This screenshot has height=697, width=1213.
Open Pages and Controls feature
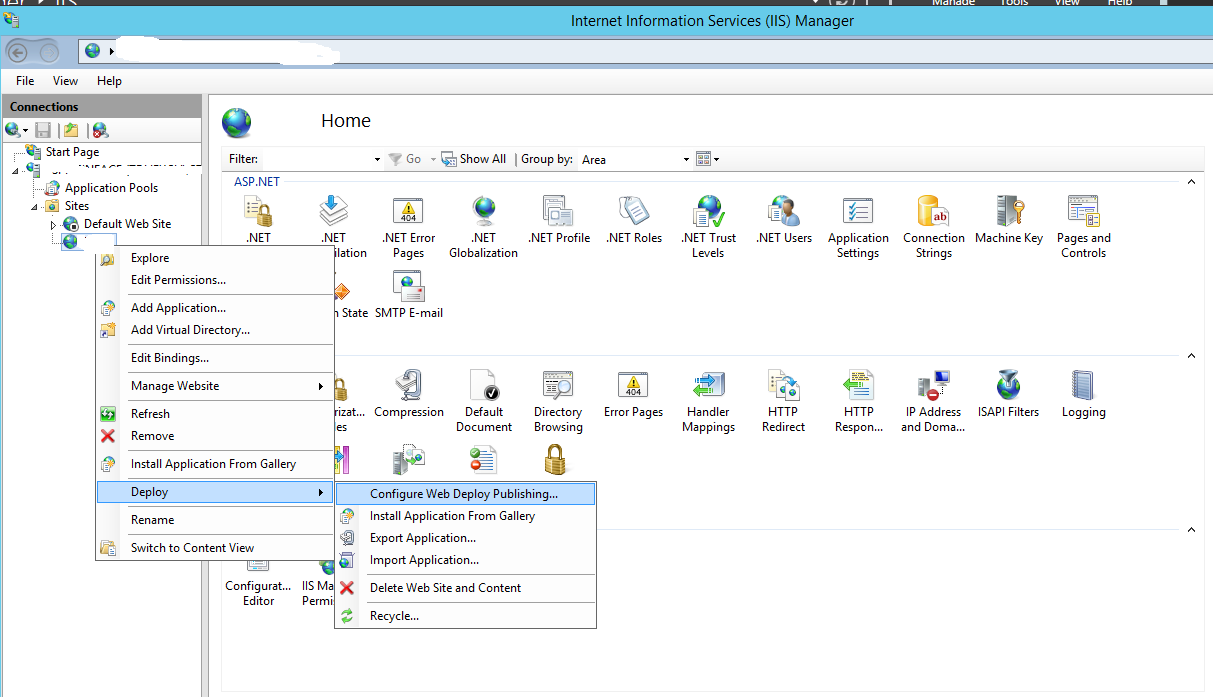coord(1084,227)
